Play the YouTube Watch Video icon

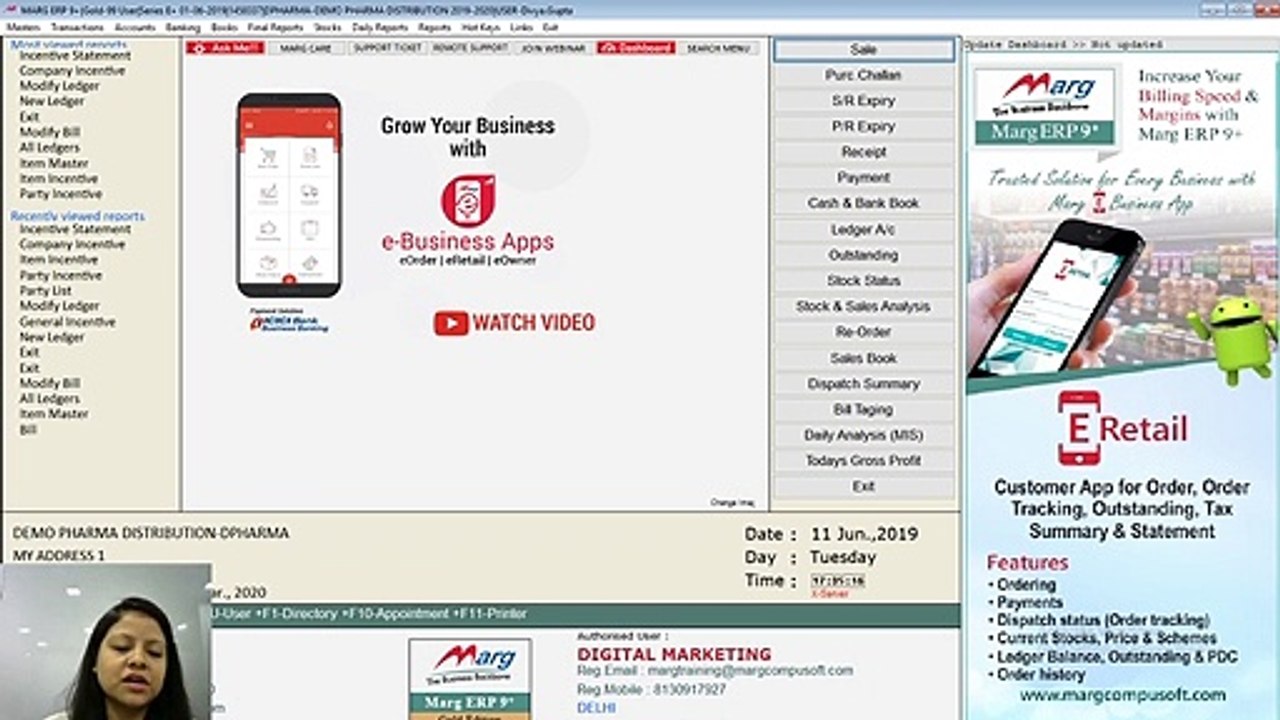pyautogui.click(x=451, y=323)
